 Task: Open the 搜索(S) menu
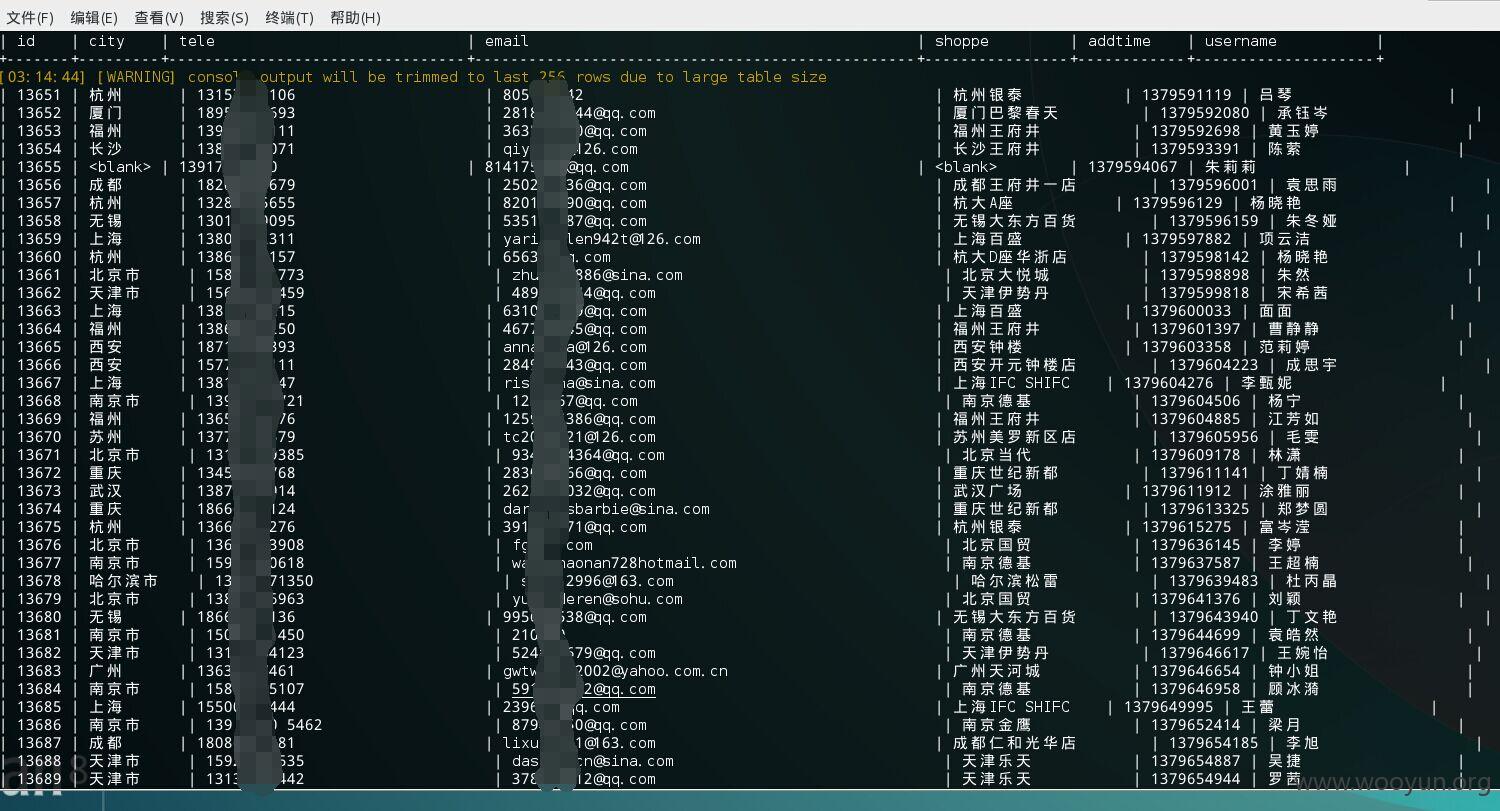pos(224,18)
